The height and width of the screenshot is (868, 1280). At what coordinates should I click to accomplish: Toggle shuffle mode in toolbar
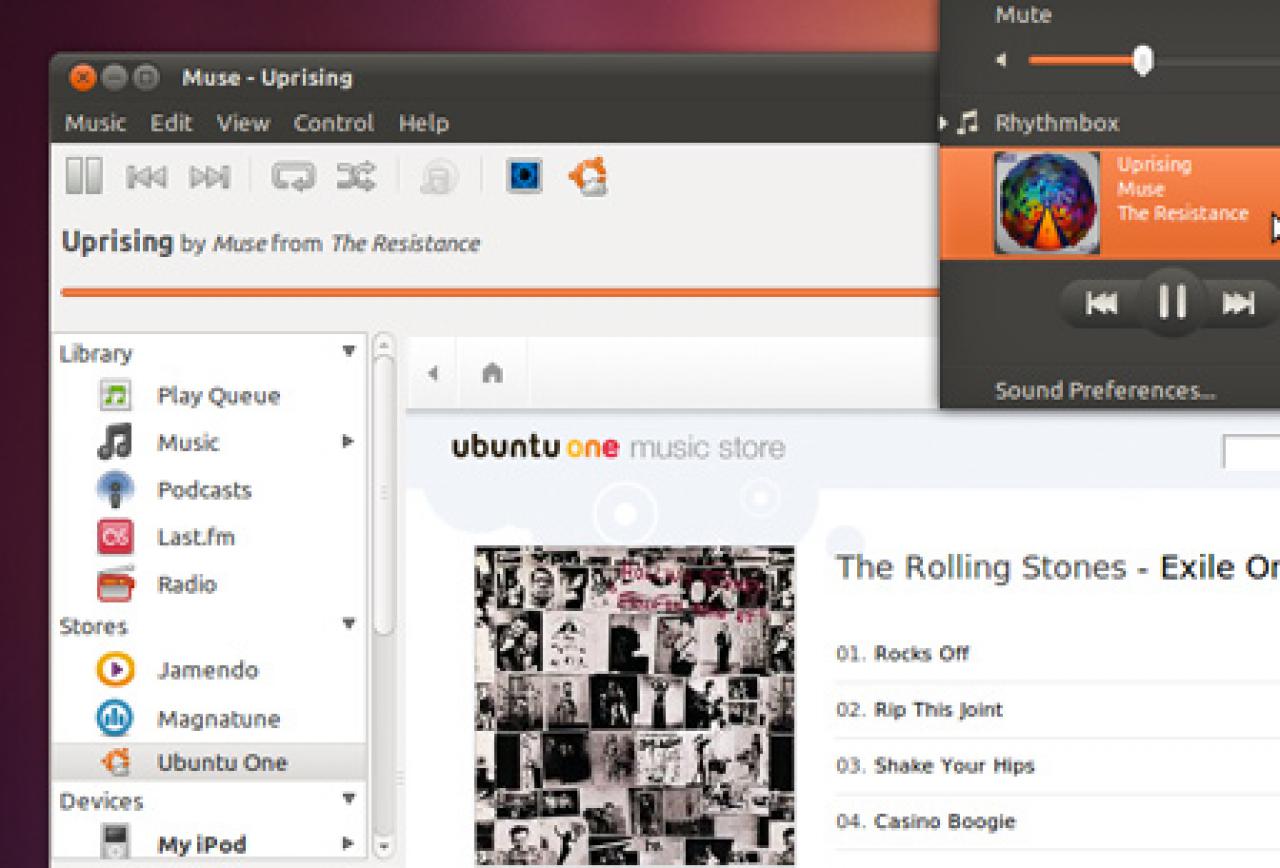coord(356,177)
